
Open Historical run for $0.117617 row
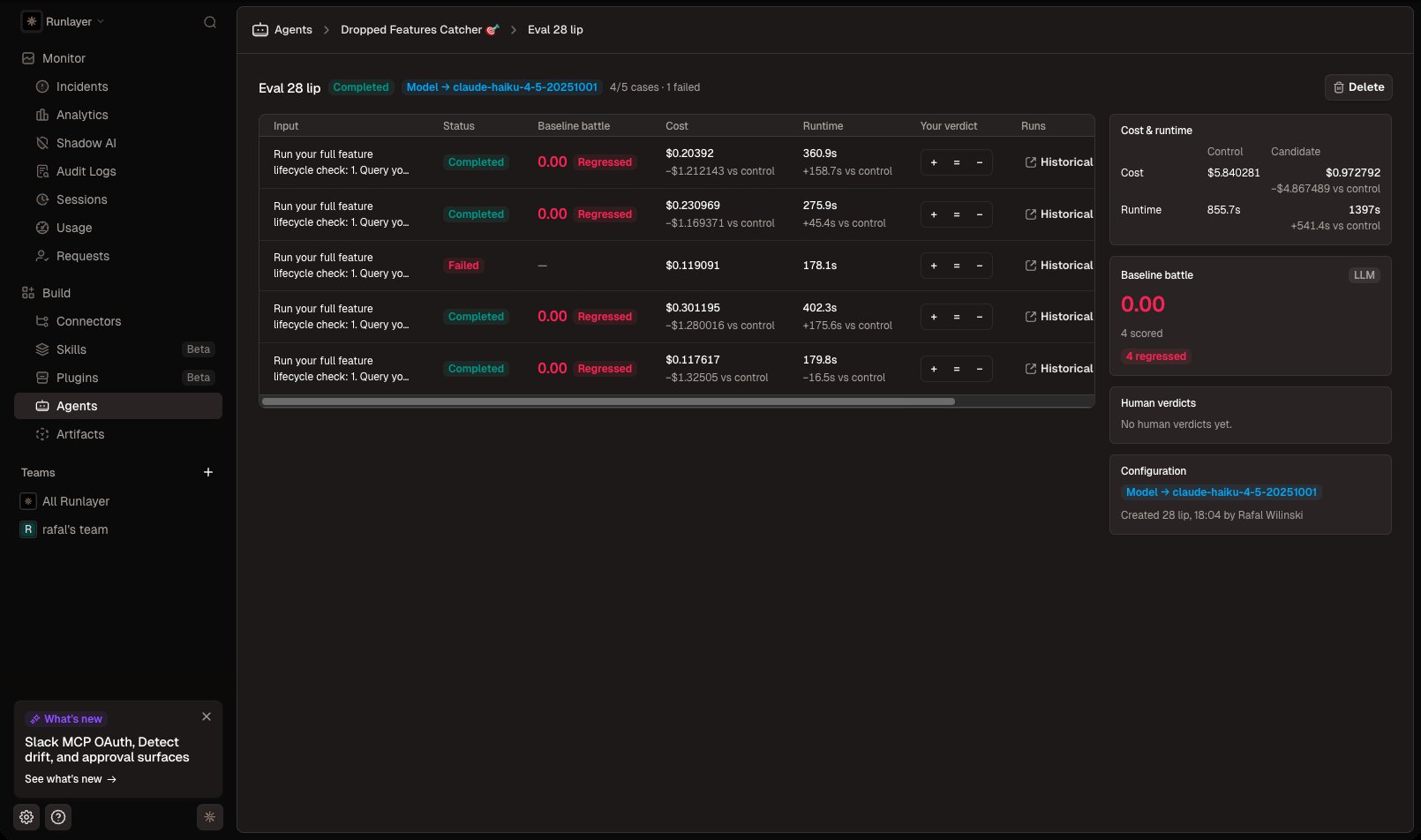[x=1059, y=369]
